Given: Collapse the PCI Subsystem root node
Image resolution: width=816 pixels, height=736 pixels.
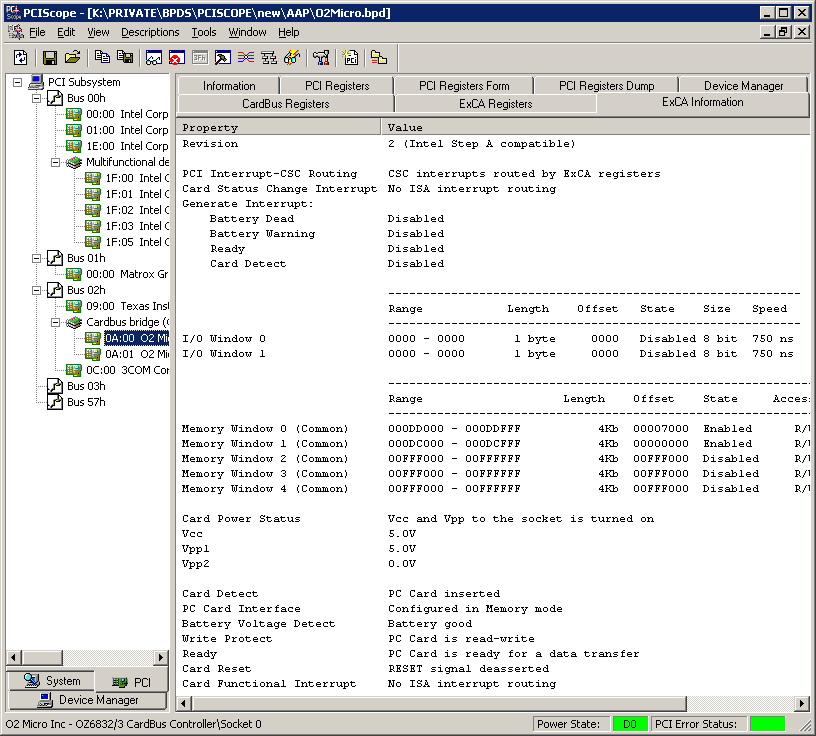Looking at the screenshot, I should (18, 82).
